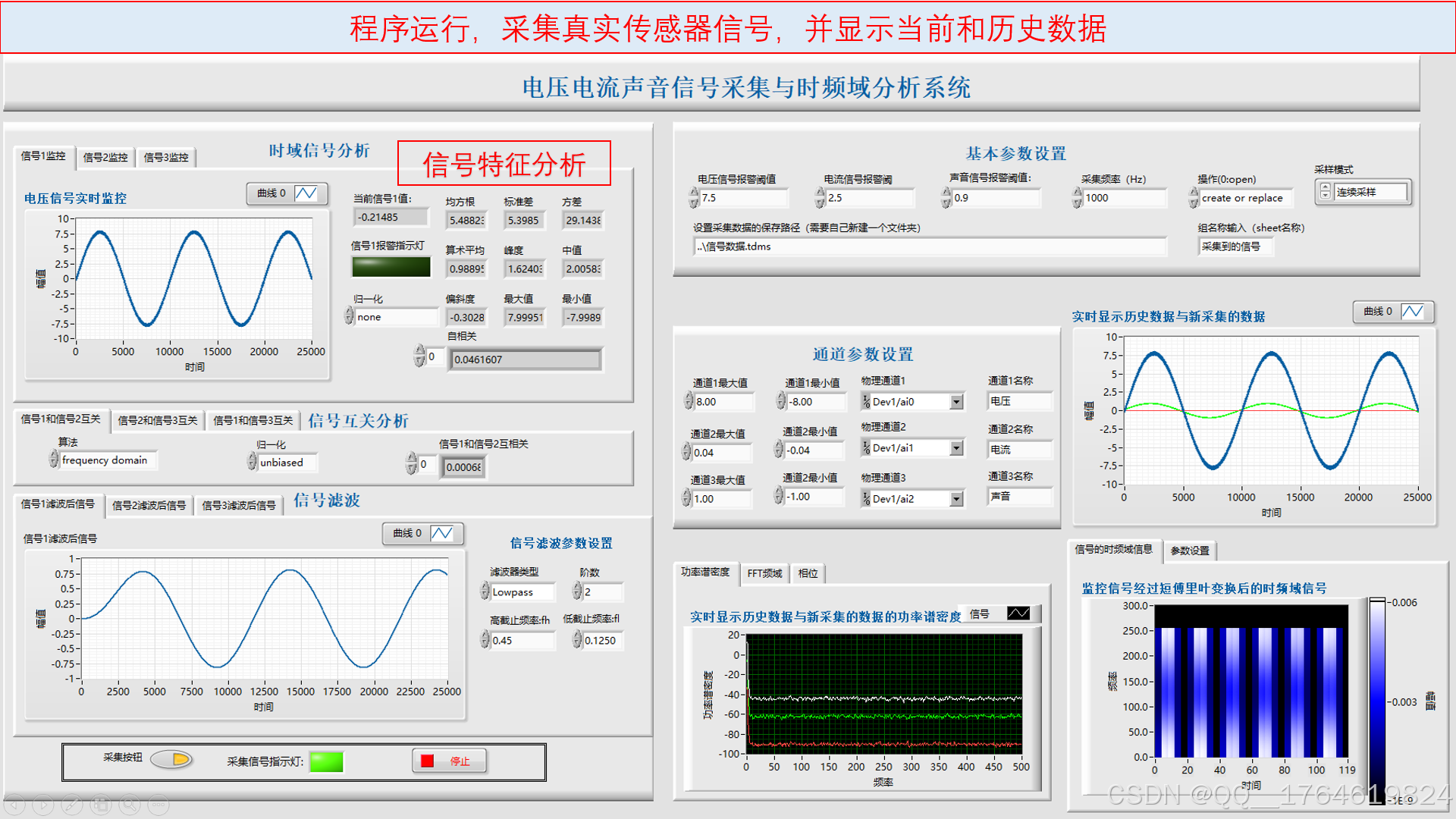The image size is (1456, 819).
Task: Click curve 0 plot icon on voltage monitor
Action: [x=306, y=193]
